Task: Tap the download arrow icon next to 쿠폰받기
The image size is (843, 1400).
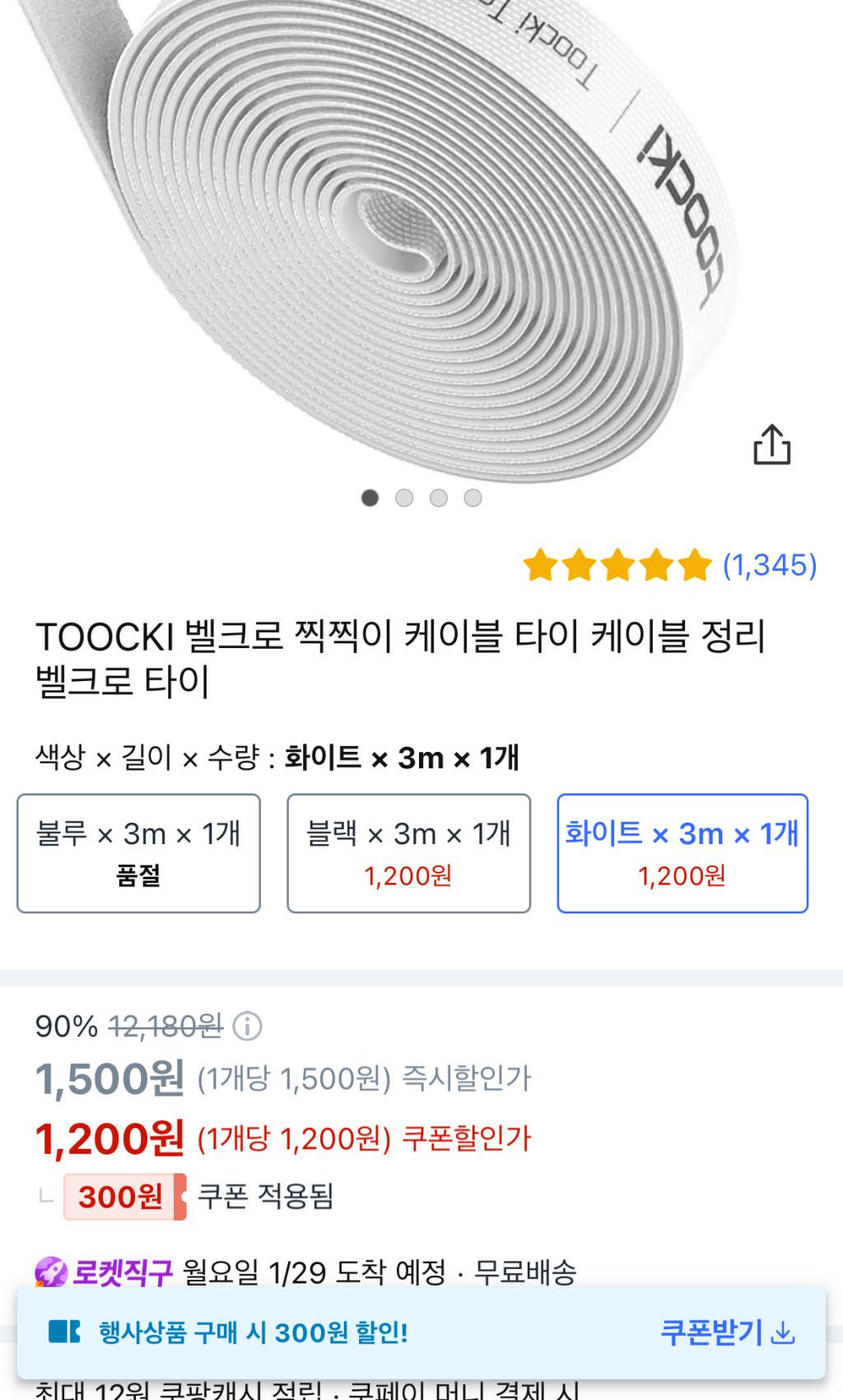Action: (x=785, y=1332)
